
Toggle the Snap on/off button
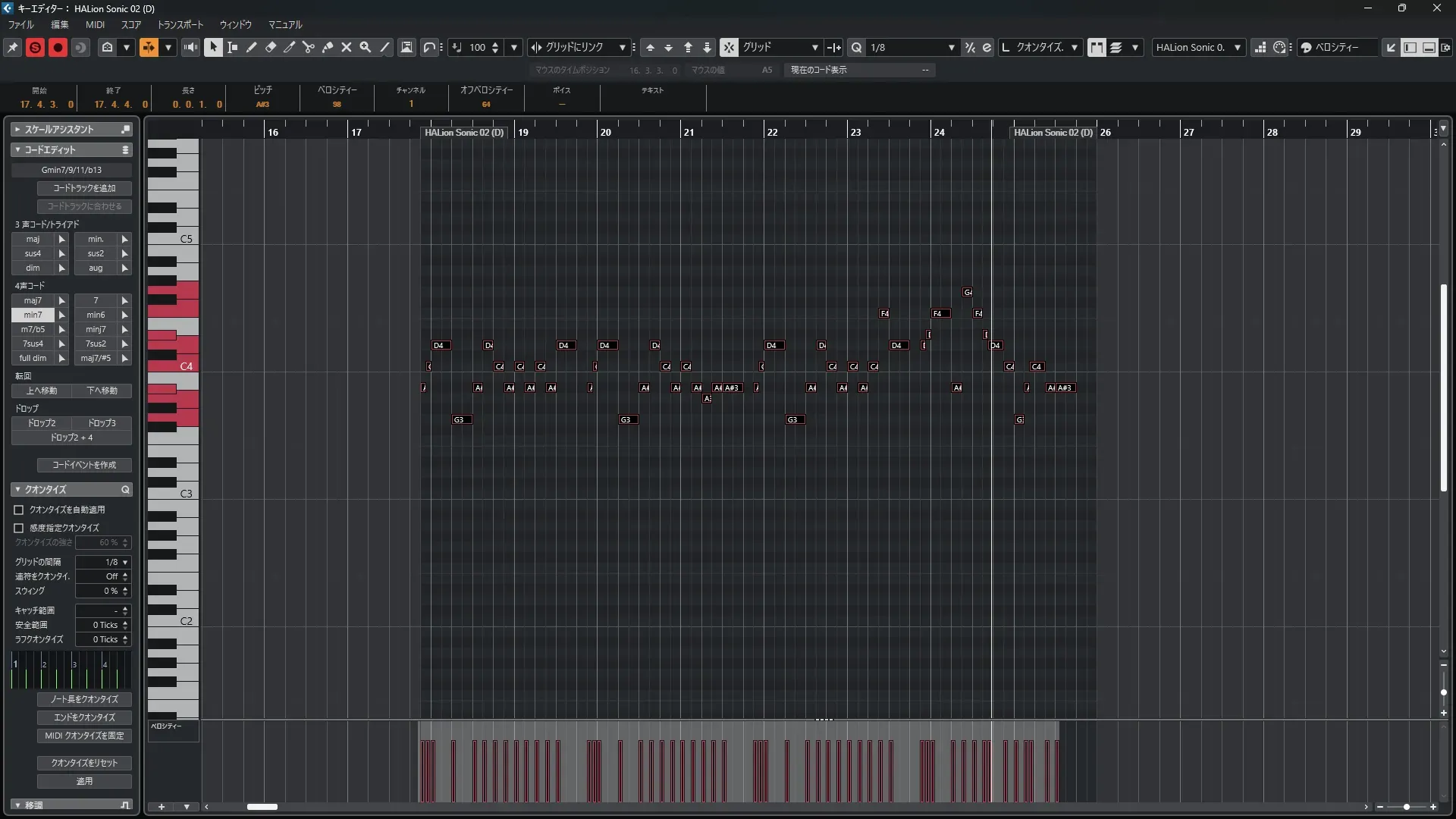728,47
